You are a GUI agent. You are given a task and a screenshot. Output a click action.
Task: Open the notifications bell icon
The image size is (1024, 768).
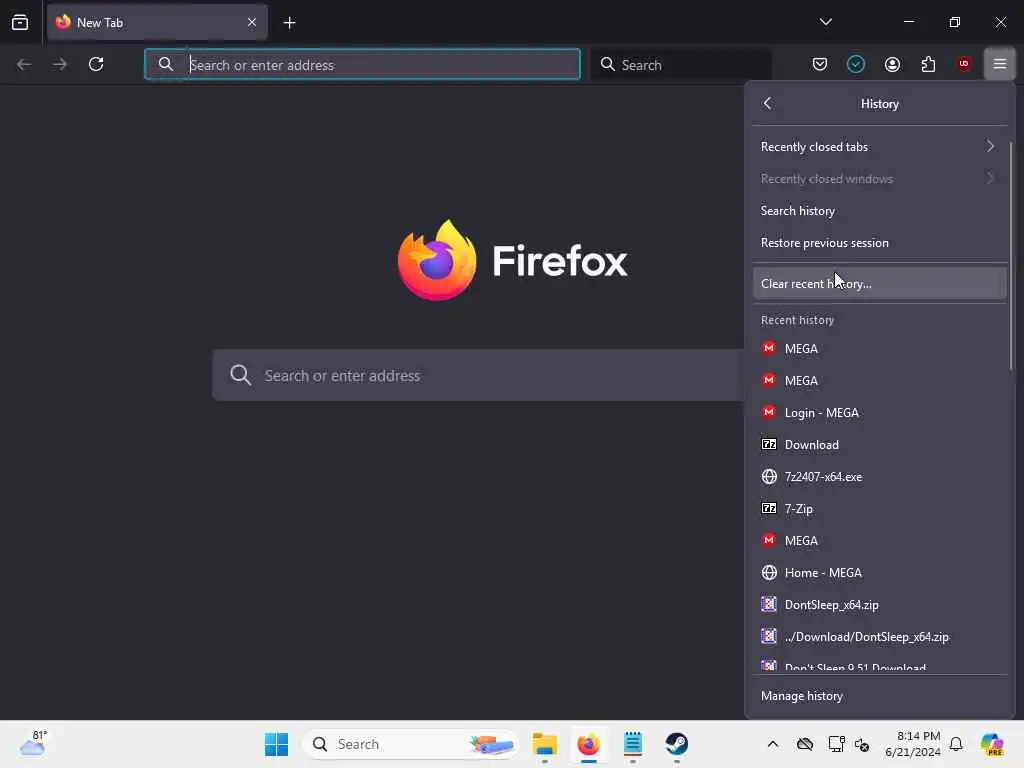coord(956,744)
